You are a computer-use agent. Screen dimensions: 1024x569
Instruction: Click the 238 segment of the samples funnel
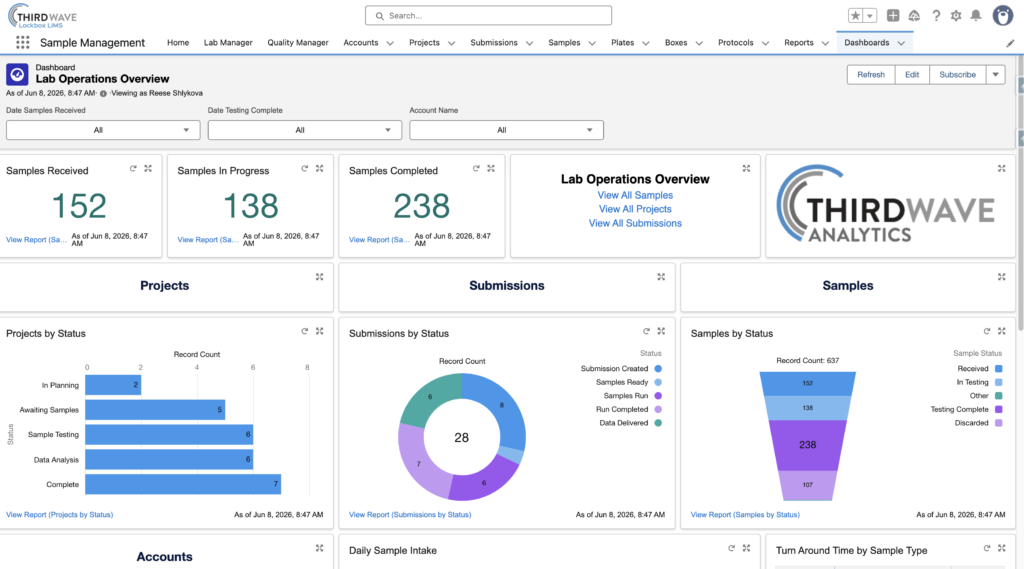coord(808,445)
